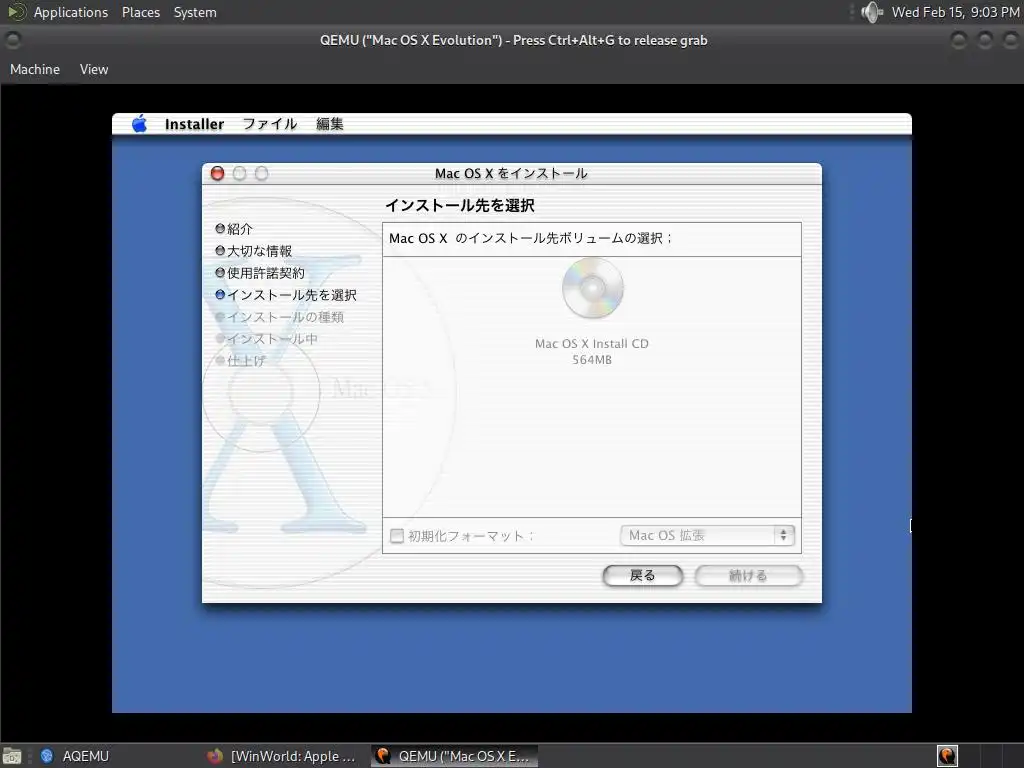Click the volume speaker icon in top panel
This screenshot has height=768, width=1024.
click(872, 12)
